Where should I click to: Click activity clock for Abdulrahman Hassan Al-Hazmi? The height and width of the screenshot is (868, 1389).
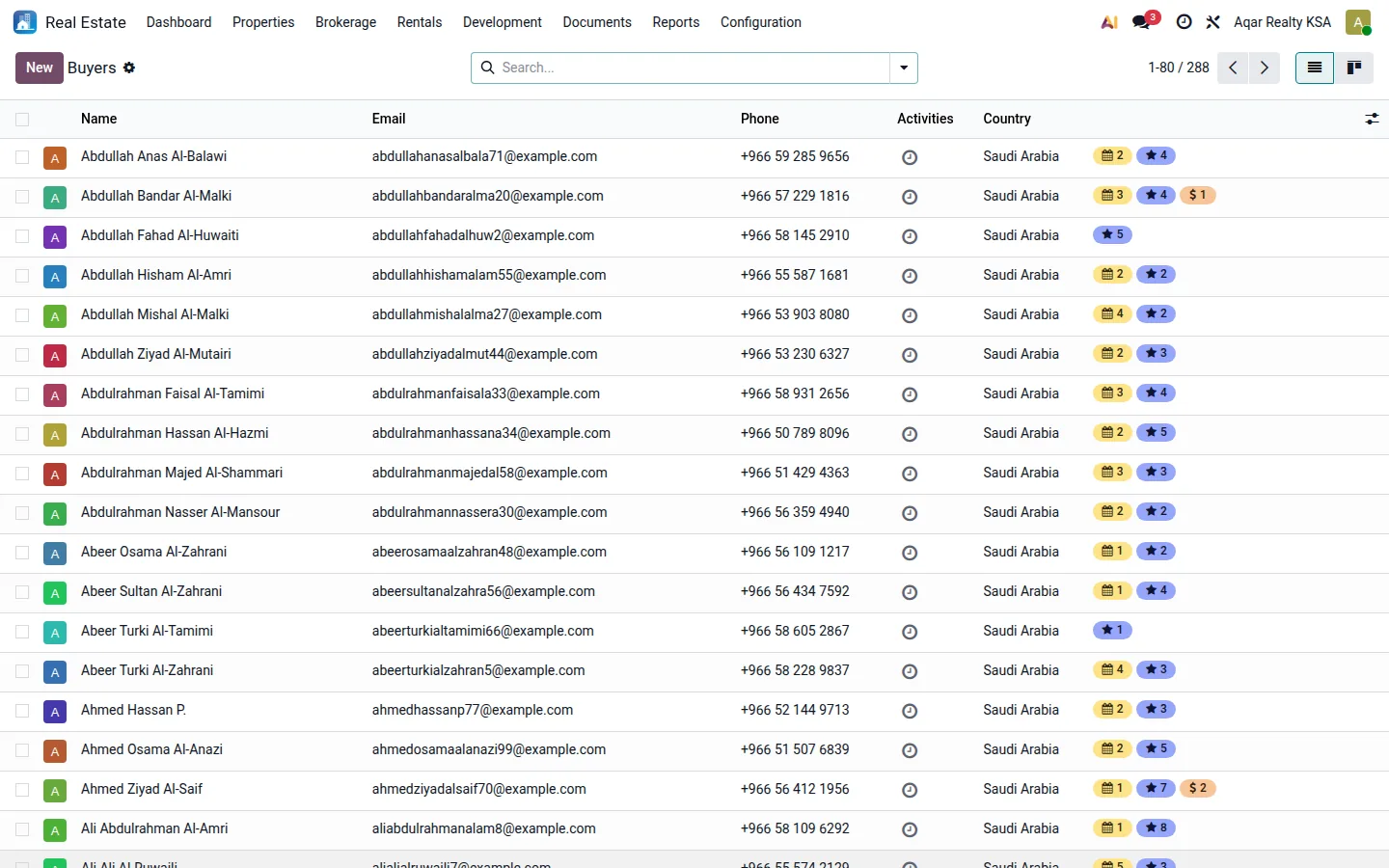point(910,434)
